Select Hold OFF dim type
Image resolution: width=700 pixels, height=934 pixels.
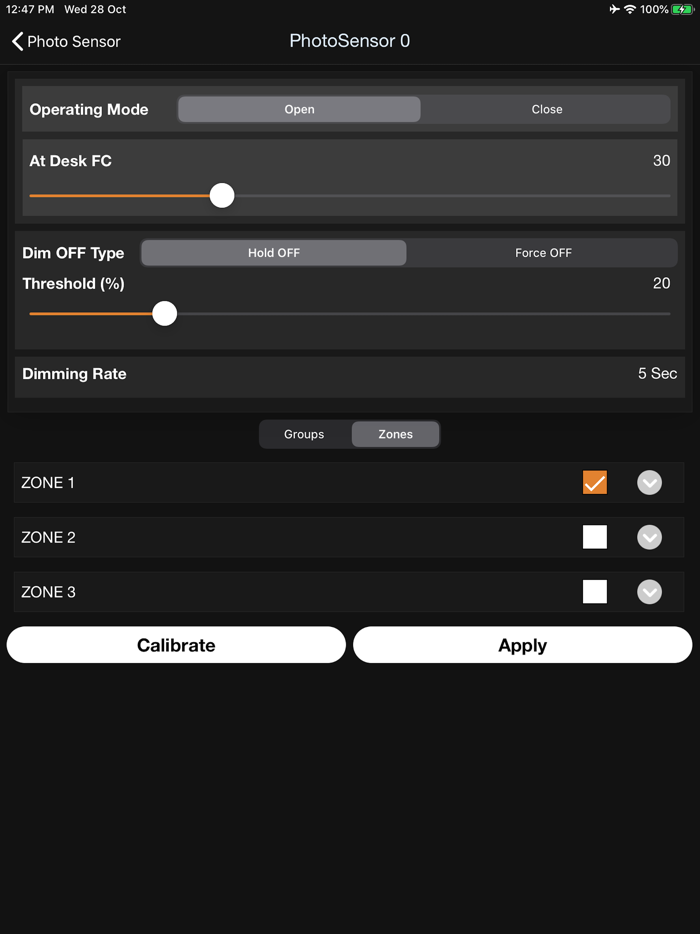[274, 253]
